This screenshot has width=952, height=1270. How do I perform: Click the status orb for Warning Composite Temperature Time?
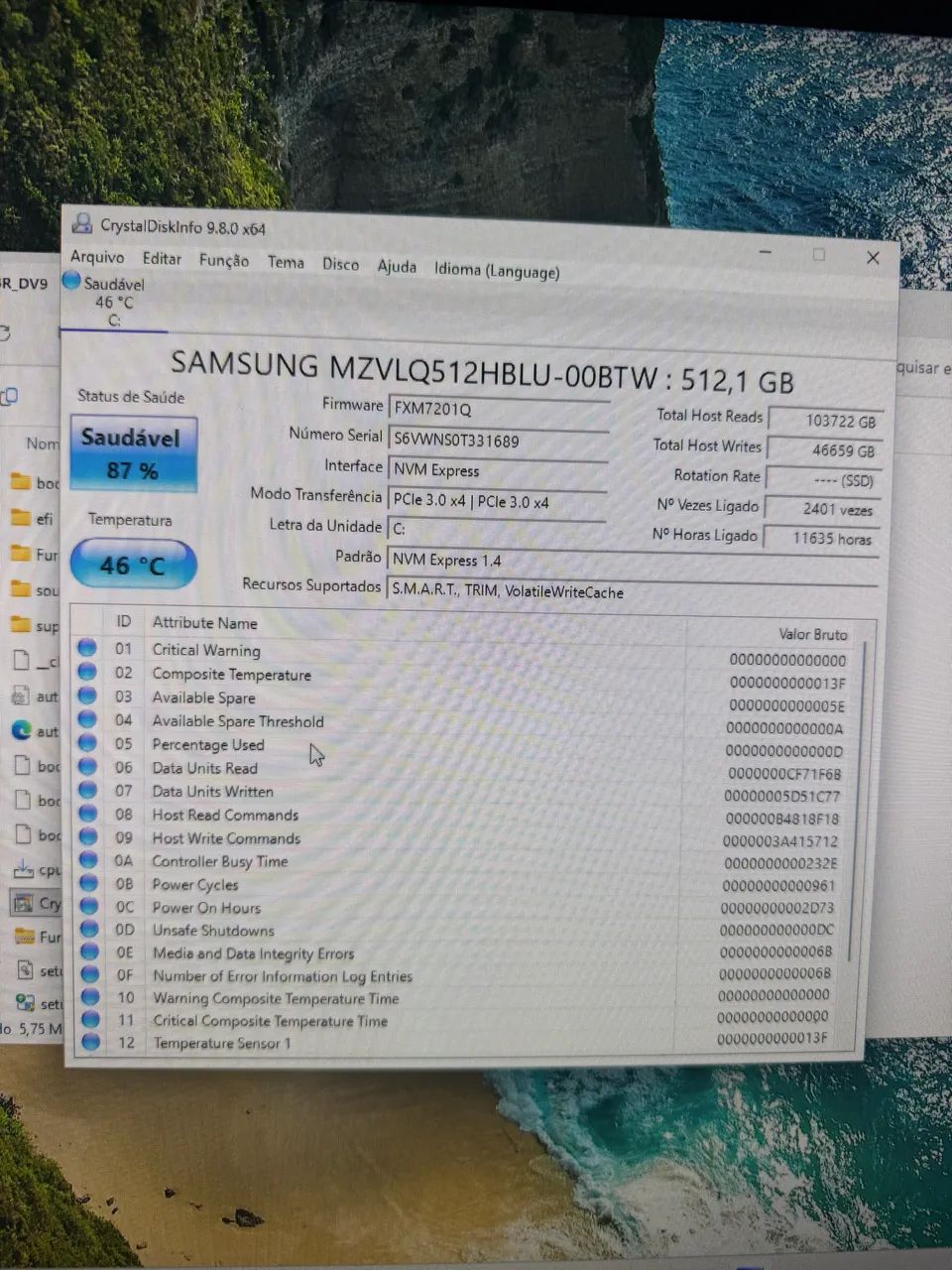(x=90, y=997)
